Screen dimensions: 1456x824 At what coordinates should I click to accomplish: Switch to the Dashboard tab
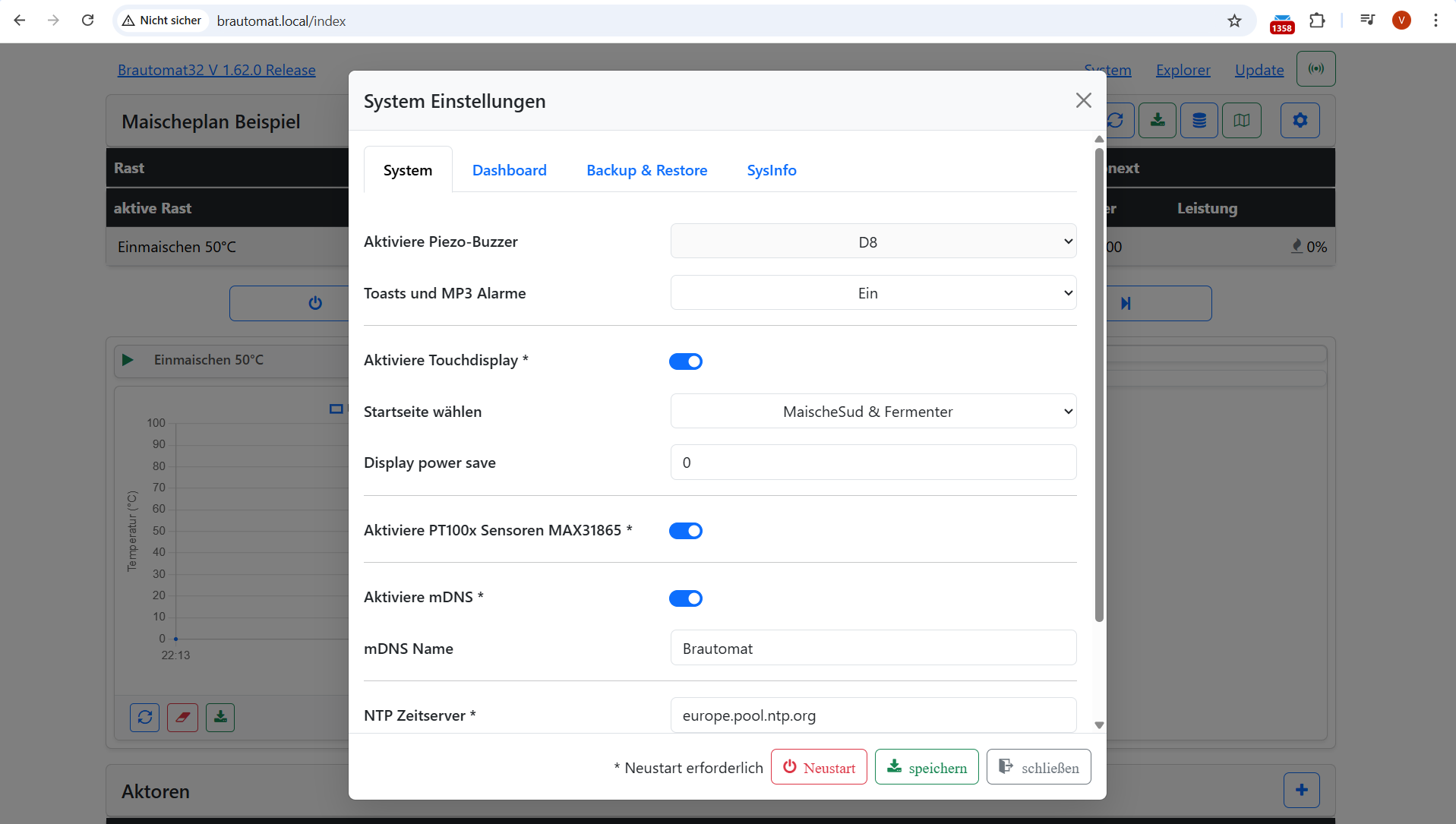[x=509, y=170]
